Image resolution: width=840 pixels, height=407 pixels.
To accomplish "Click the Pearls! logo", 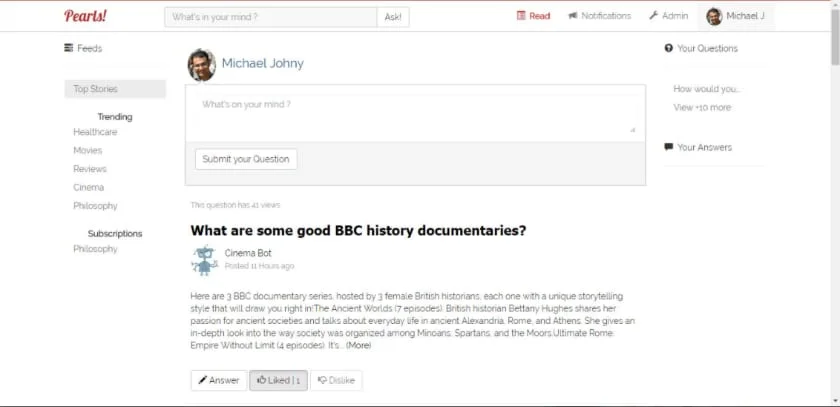I will point(85,16).
